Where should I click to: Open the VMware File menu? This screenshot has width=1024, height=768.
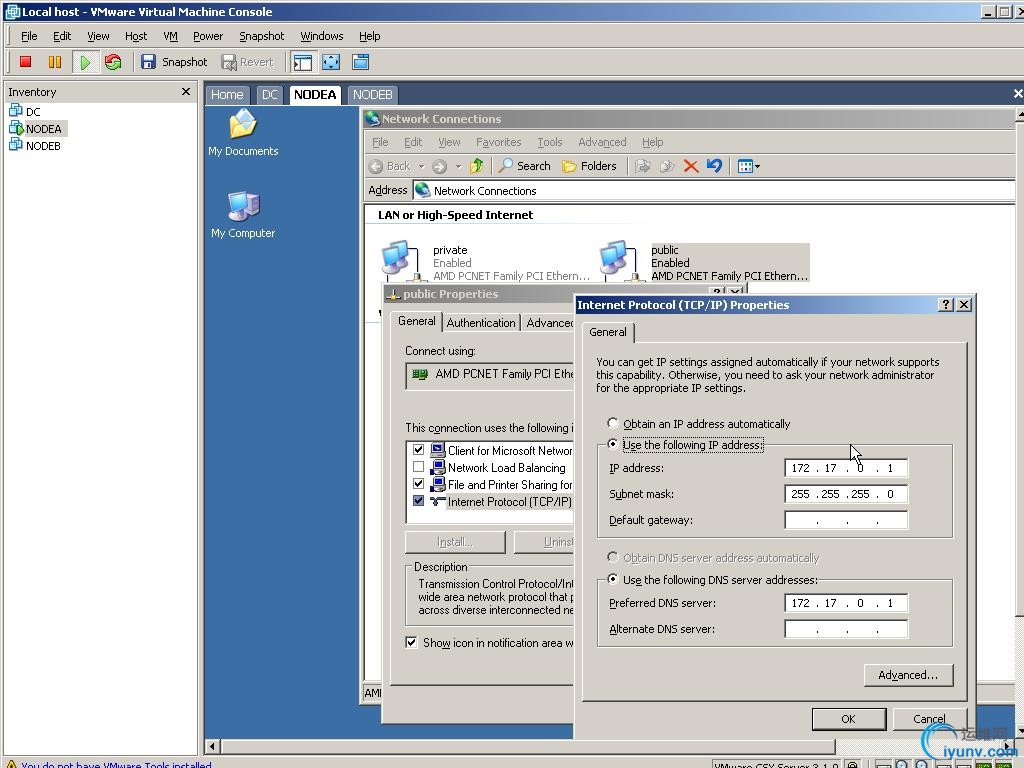coord(29,36)
